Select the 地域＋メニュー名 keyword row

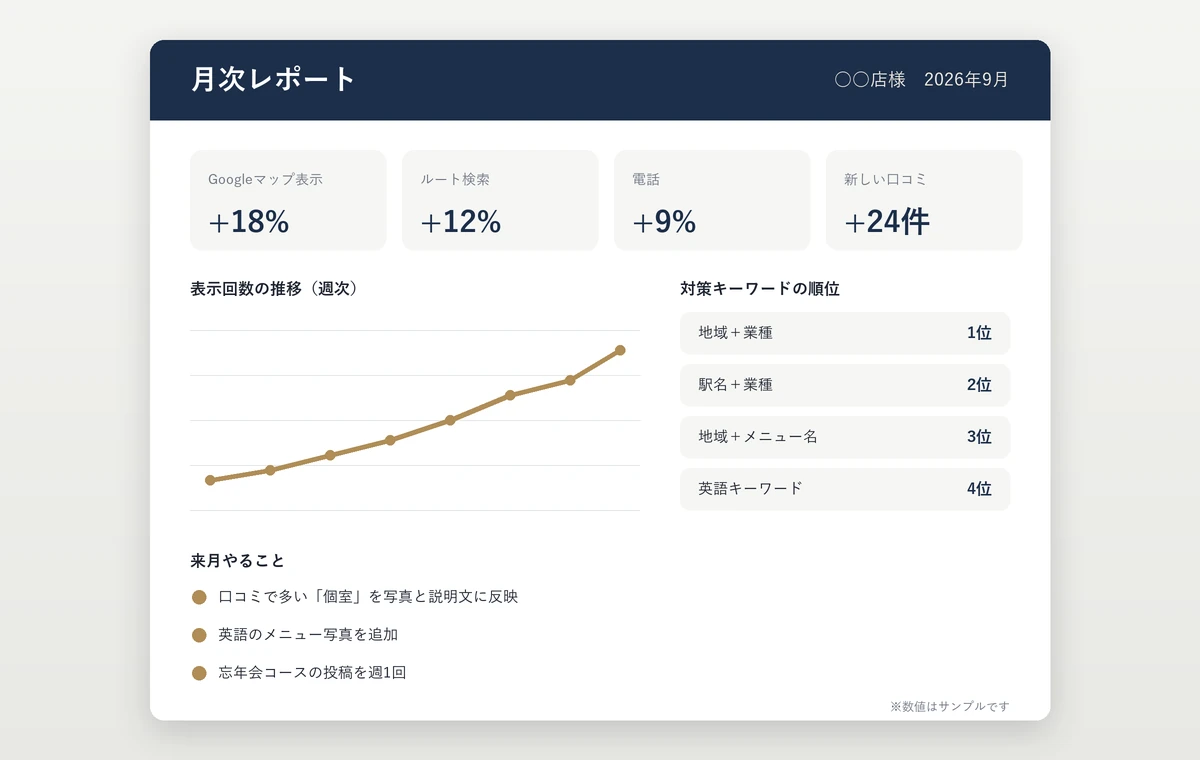coord(845,437)
